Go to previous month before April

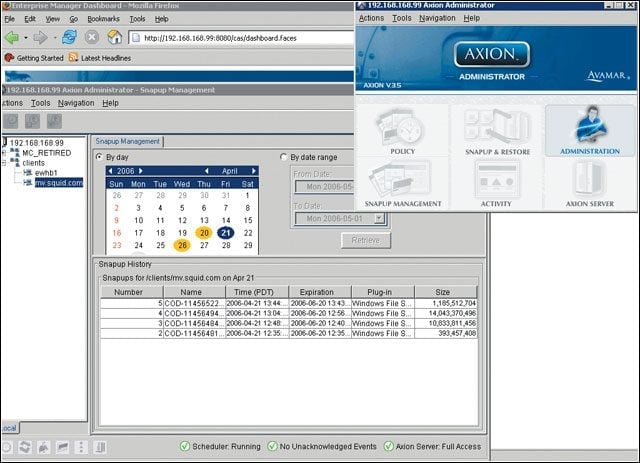207,171
